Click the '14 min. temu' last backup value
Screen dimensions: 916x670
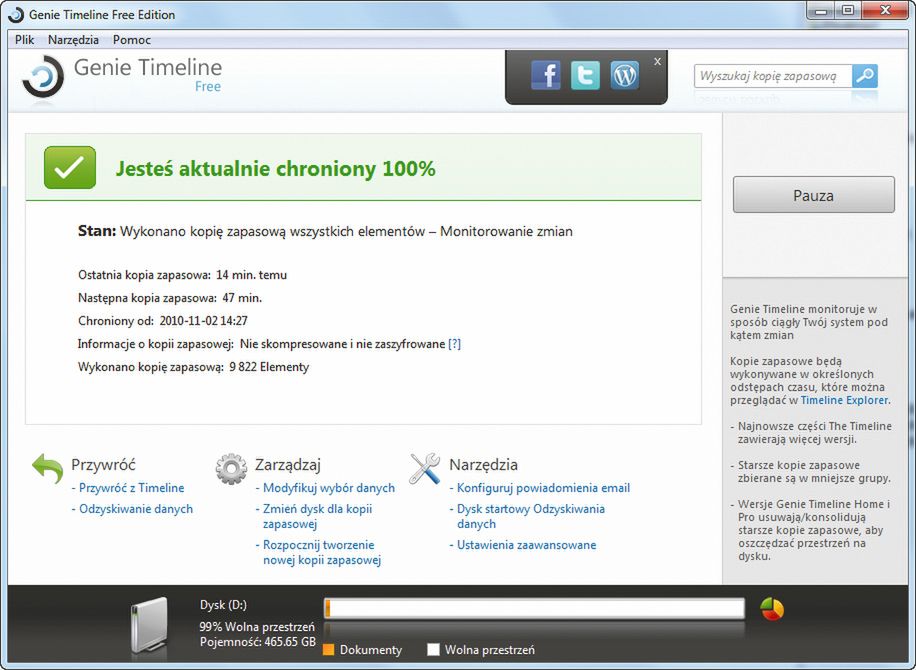coord(251,275)
